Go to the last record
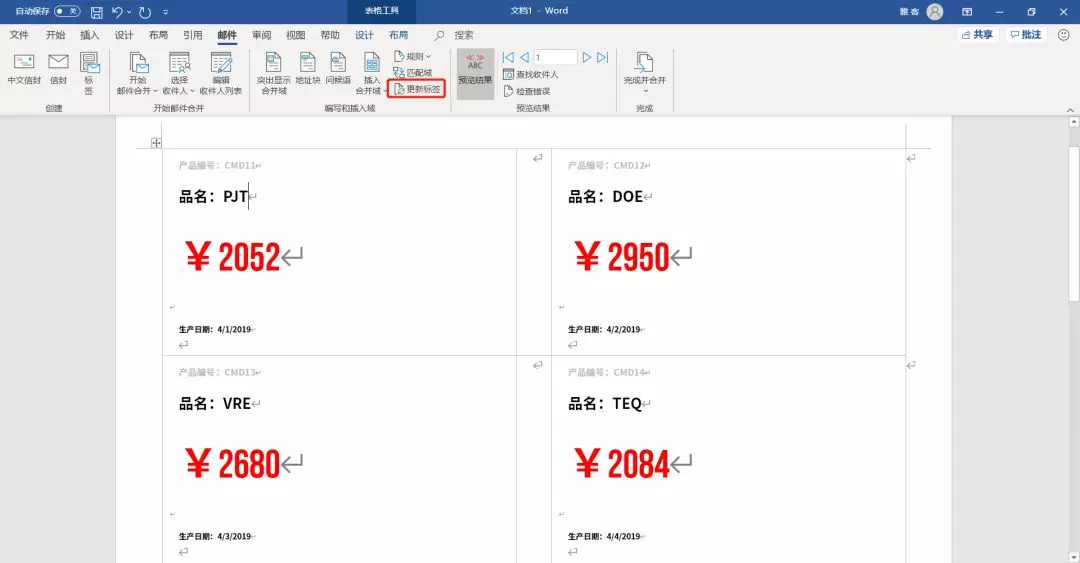This screenshot has height=563, width=1080. [x=603, y=57]
